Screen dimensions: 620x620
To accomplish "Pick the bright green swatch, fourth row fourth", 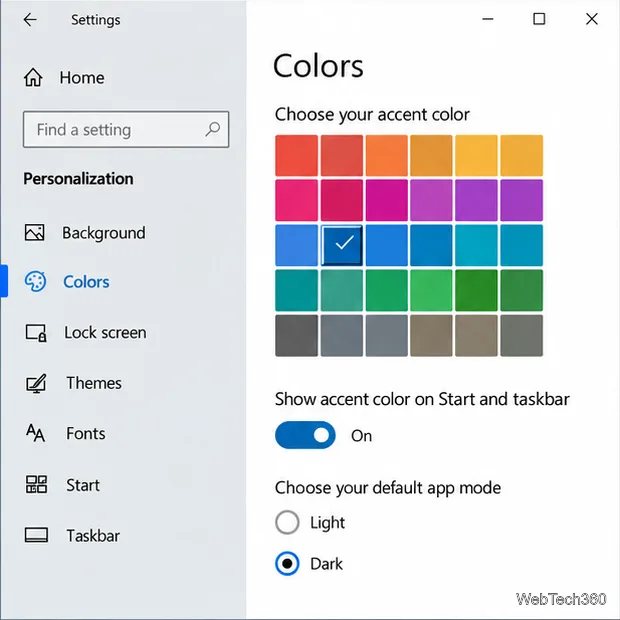I will (x=431, y=290).
